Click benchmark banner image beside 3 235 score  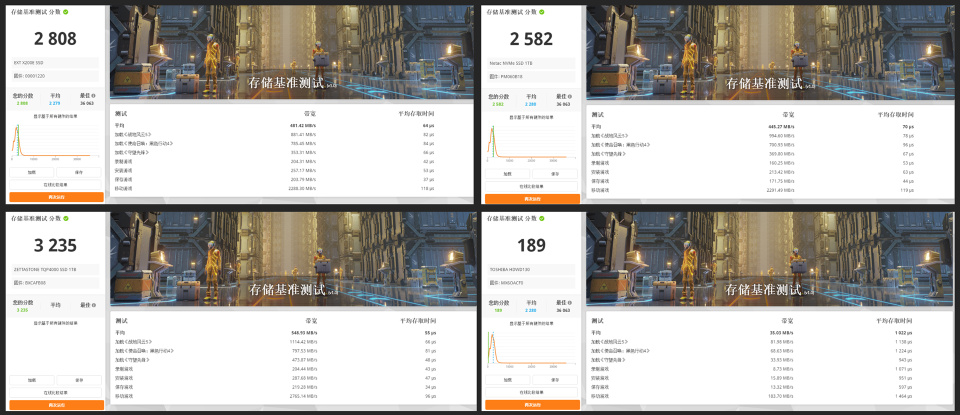[x=291, y=259]
